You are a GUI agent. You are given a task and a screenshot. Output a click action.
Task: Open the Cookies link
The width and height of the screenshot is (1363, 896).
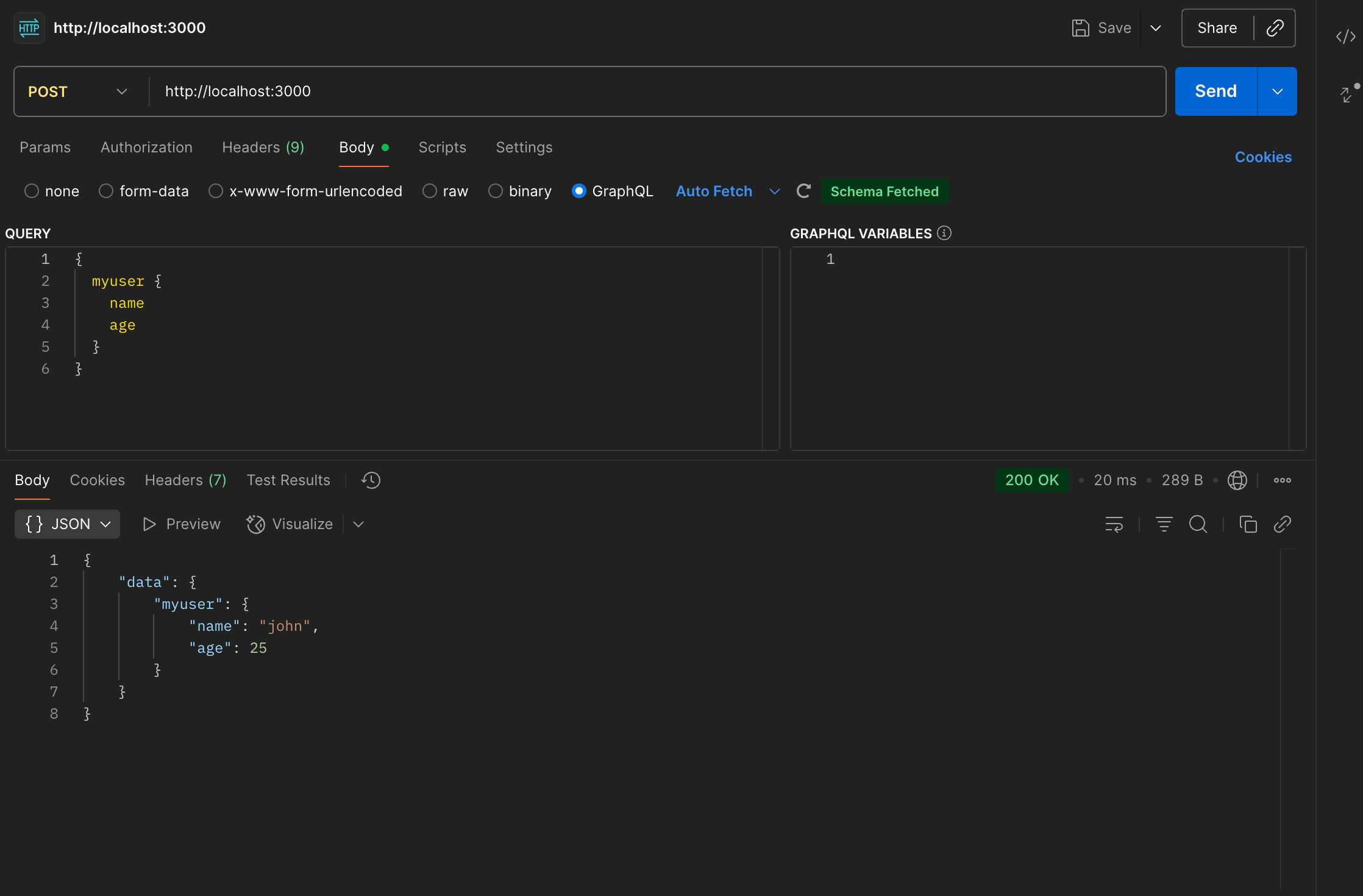tap(1263, 157)
